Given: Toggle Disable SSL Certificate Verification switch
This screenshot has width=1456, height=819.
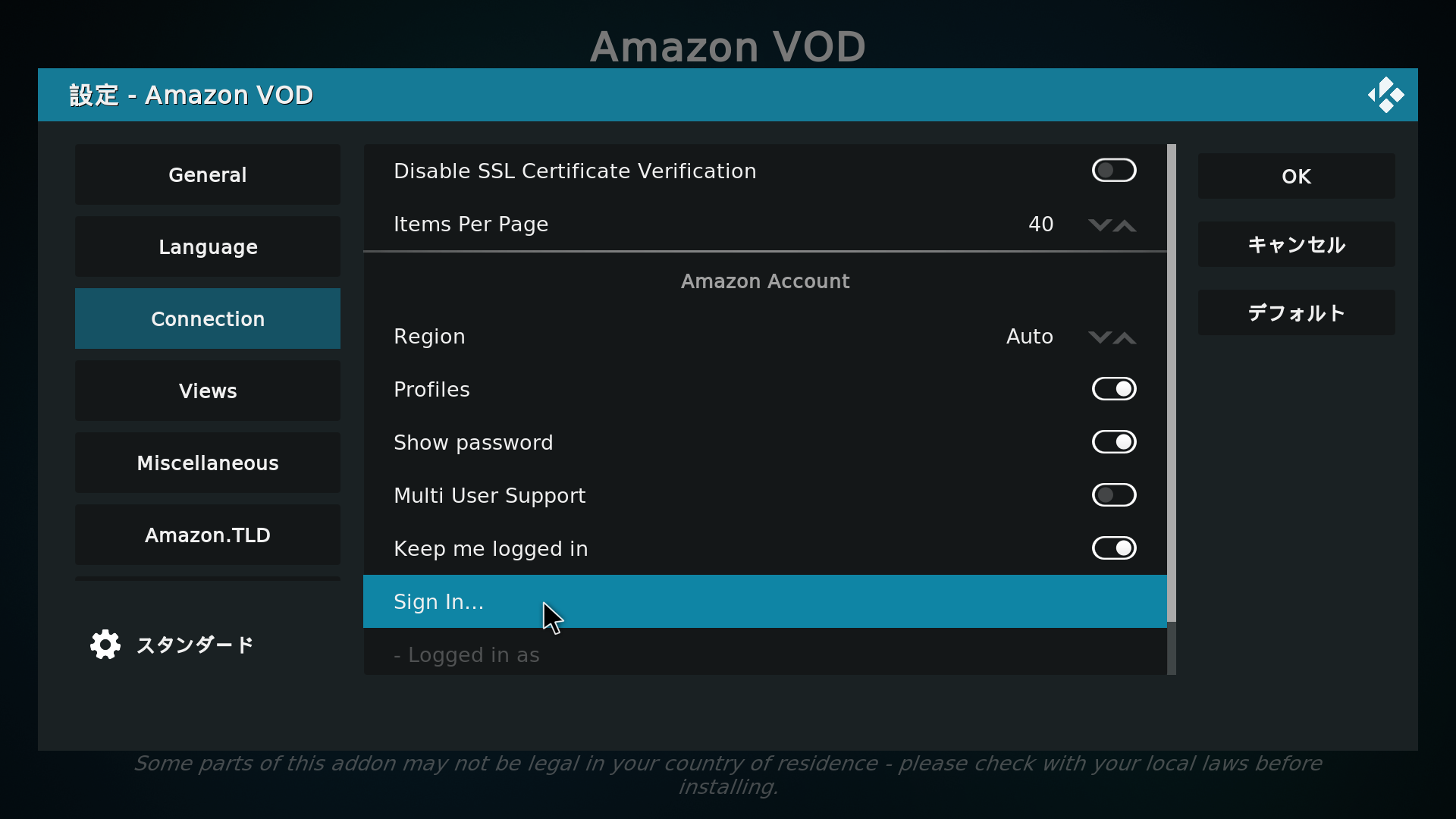Looking at the screenshot, I should coord(1113,171).
